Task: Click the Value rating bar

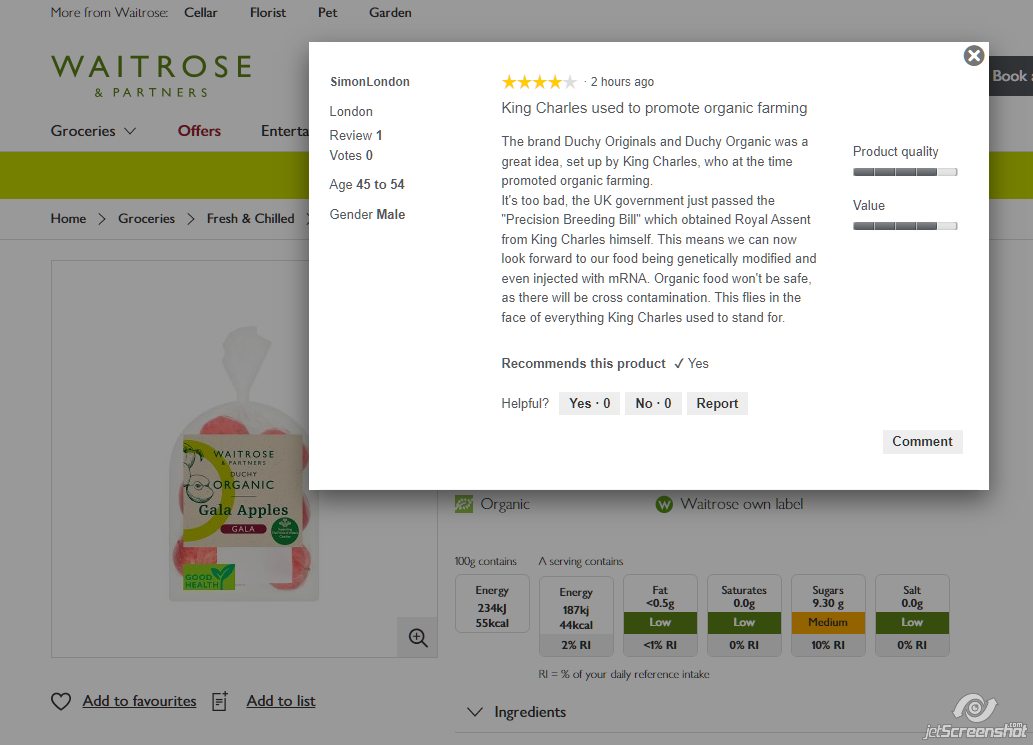Action: point(905,226)
